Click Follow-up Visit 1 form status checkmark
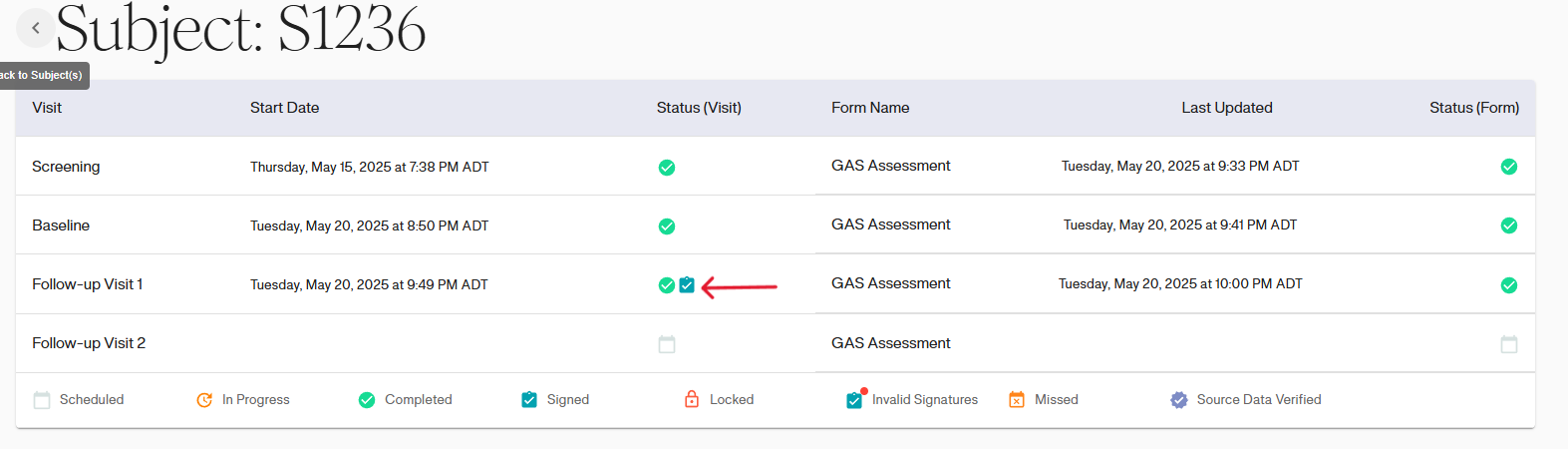This screenshot has height=449, width=1568. pos(1508,285)
